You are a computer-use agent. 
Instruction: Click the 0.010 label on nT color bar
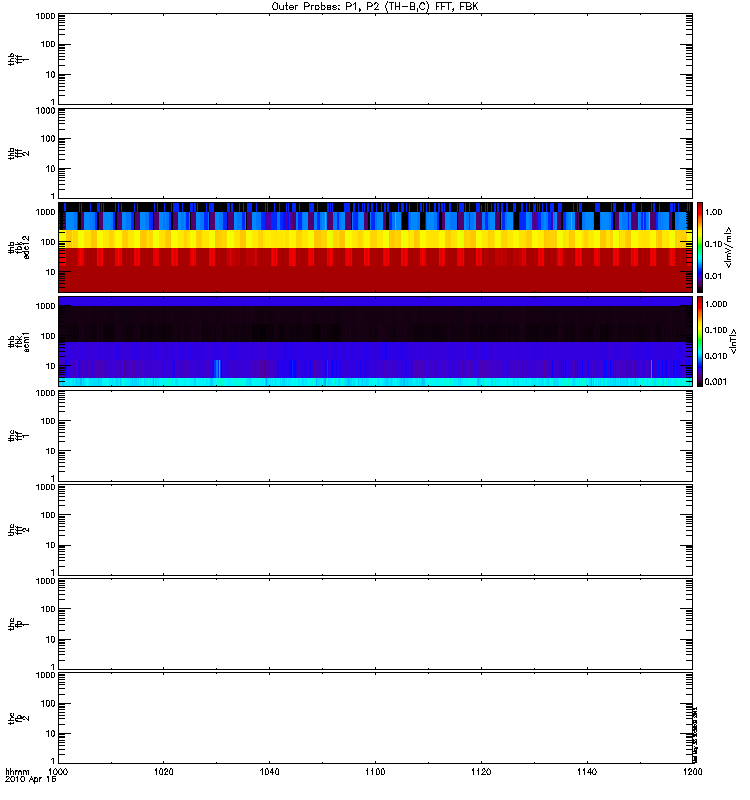tap(716, 356)
